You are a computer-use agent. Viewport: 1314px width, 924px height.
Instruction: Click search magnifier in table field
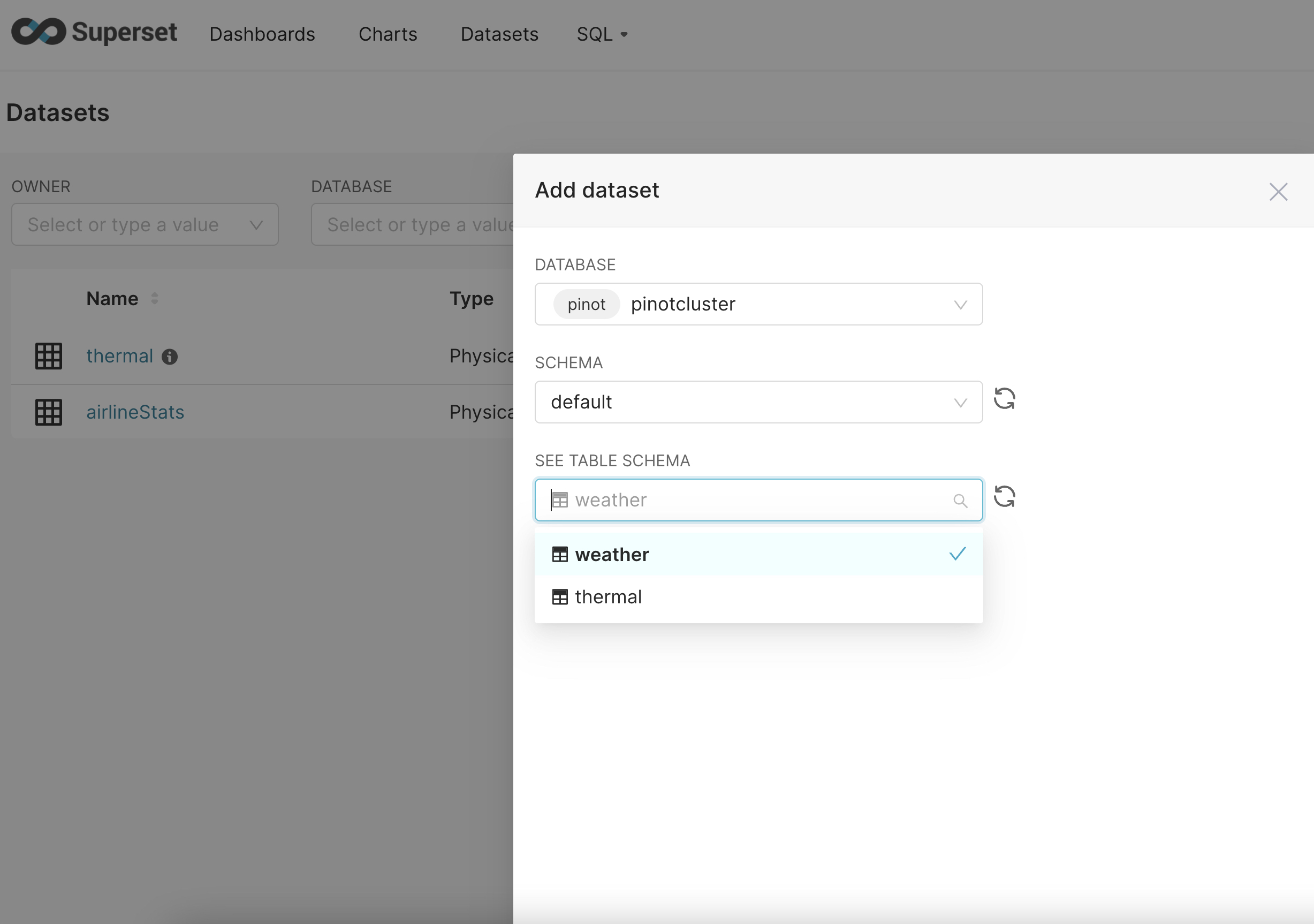pyautogui.click(x=960, y=501)
